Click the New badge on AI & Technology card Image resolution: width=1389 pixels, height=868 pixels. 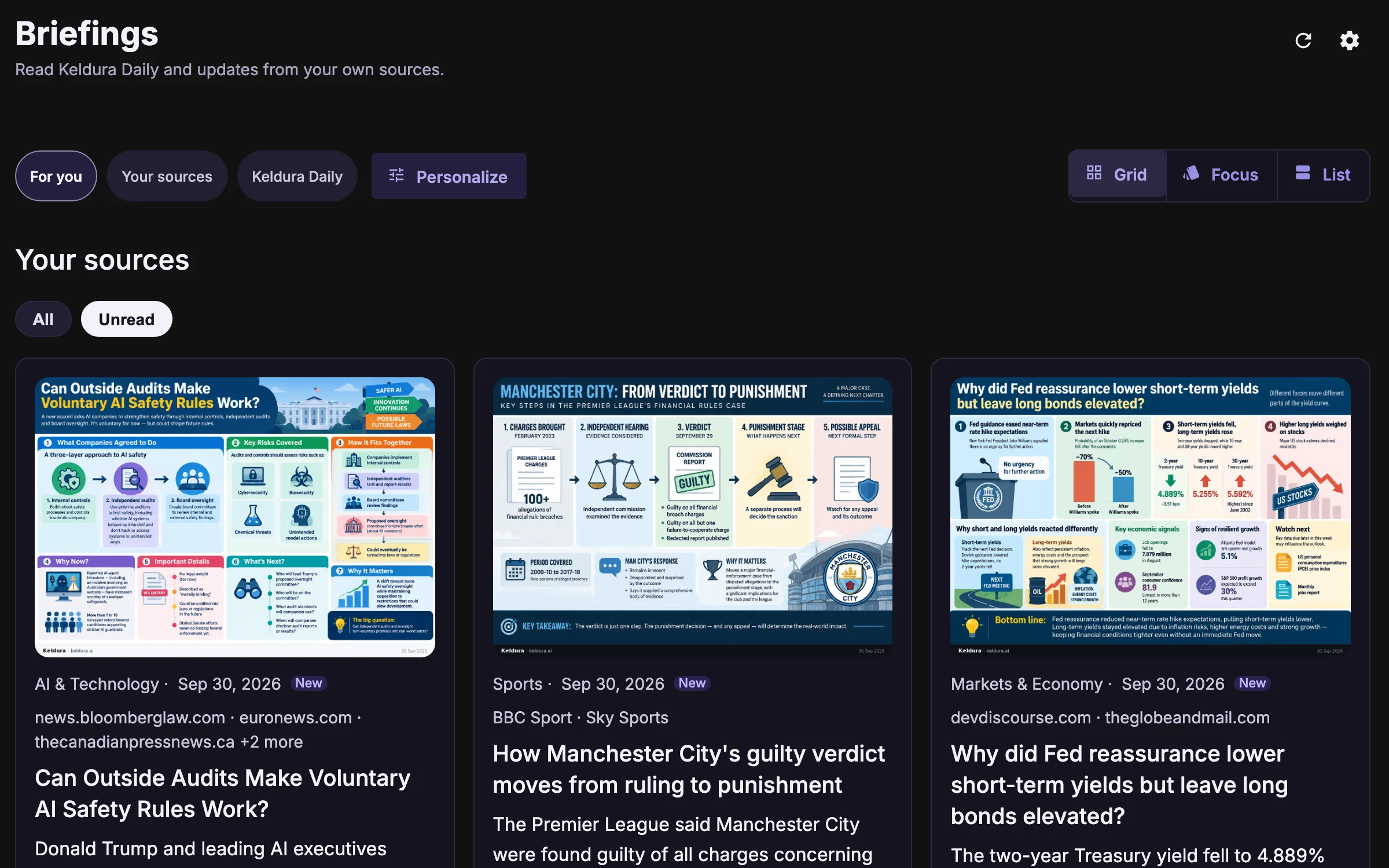(308, 683)
